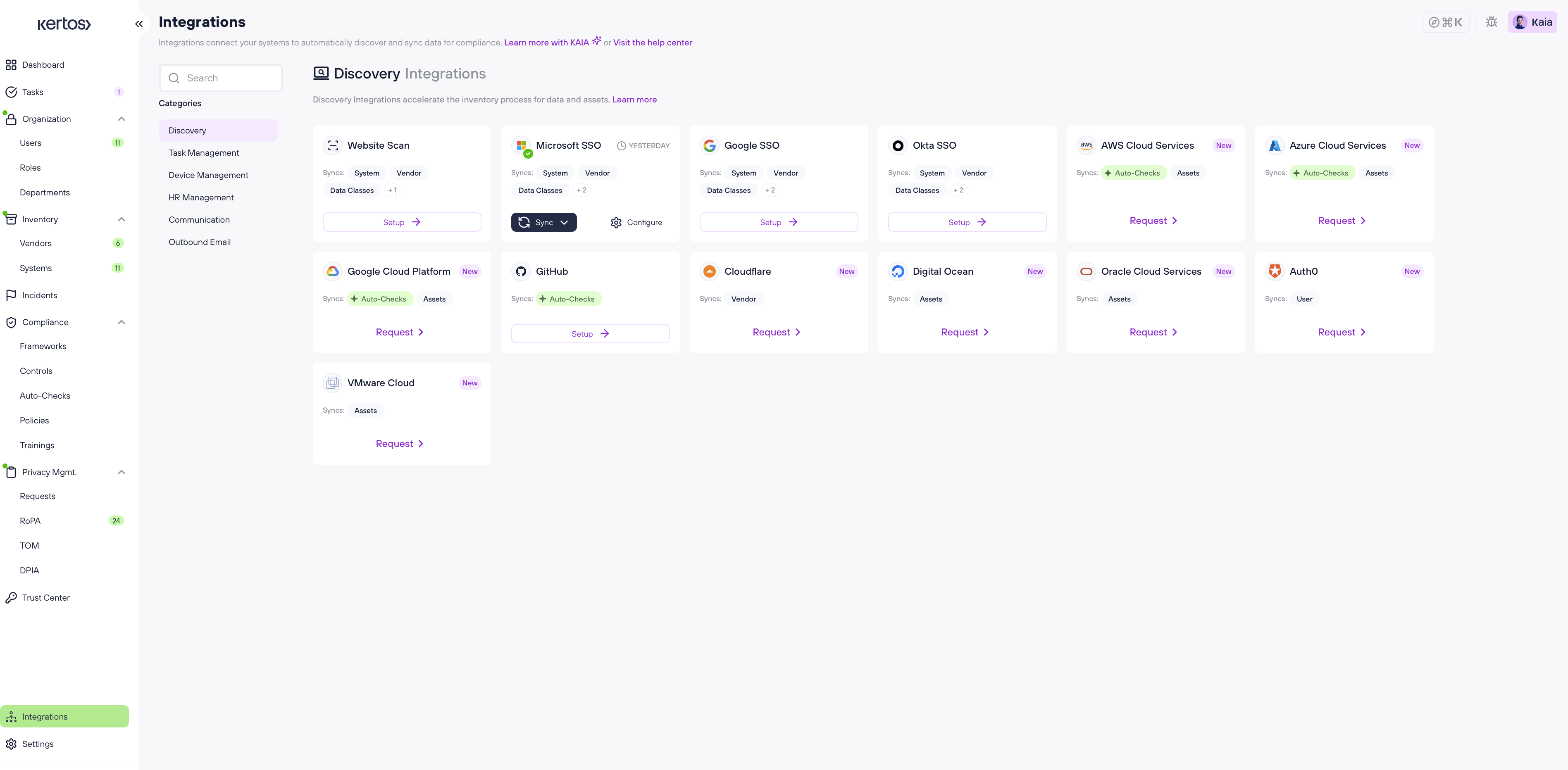Click the Azure Cloud Services logo
This screenshot has width=1568, height=770.
click(x=1275, y=145)
